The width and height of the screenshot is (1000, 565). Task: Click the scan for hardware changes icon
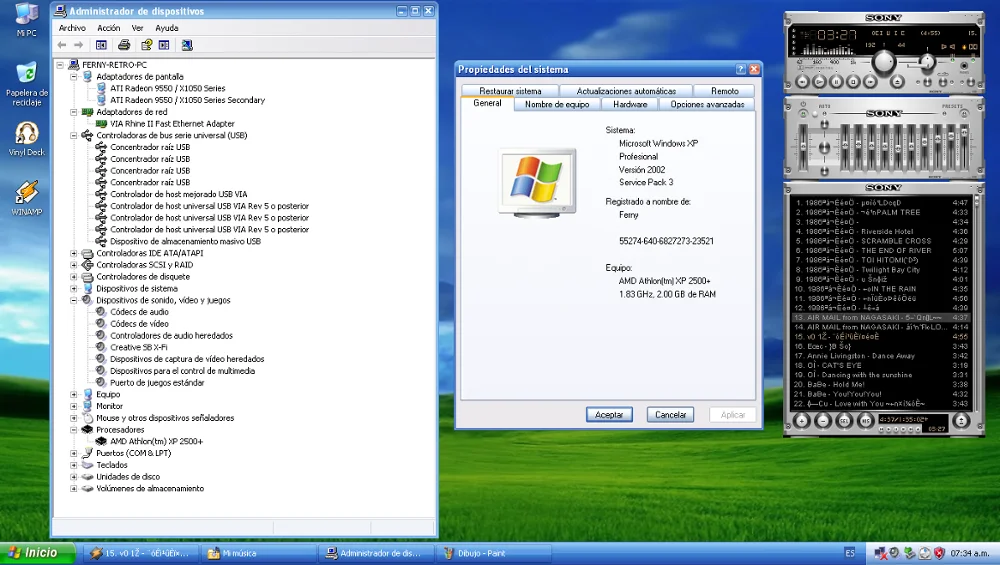pos(187,45)
